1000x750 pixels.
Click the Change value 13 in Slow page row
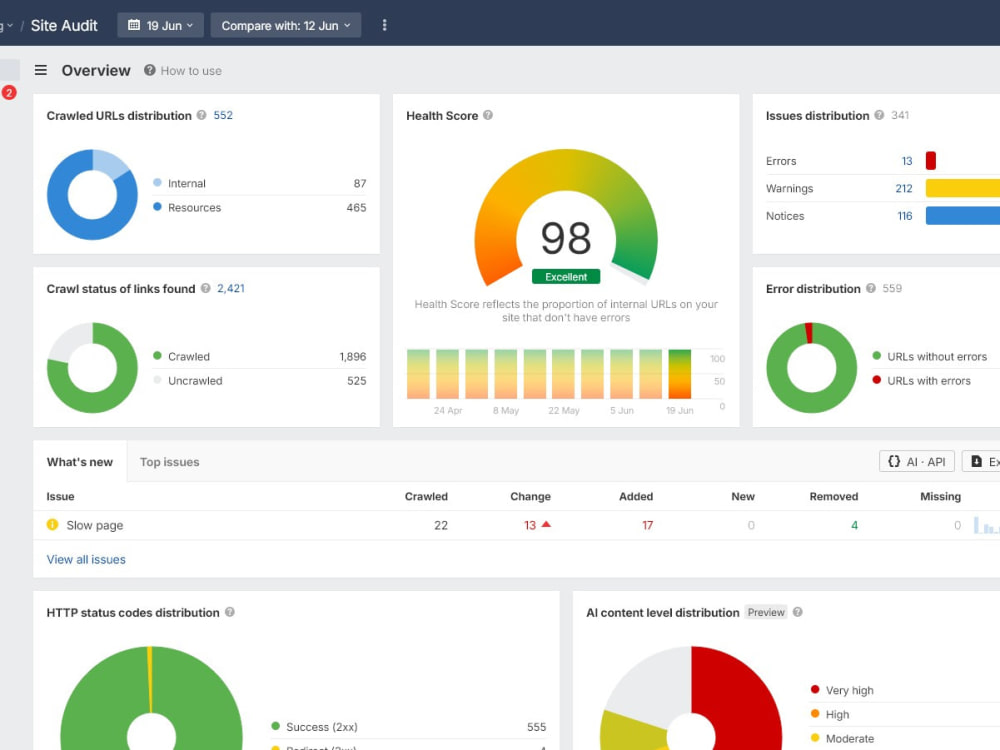click(530, 526)
